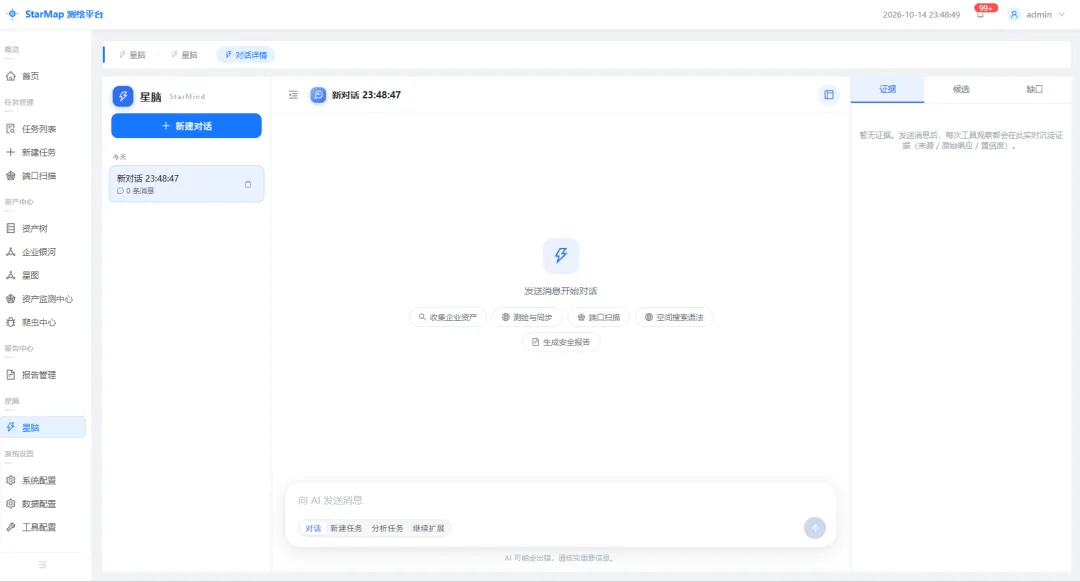
Task: Click the StarMap 测绘平台 logo
Action: pyautogui.click(x=55, y=14)
